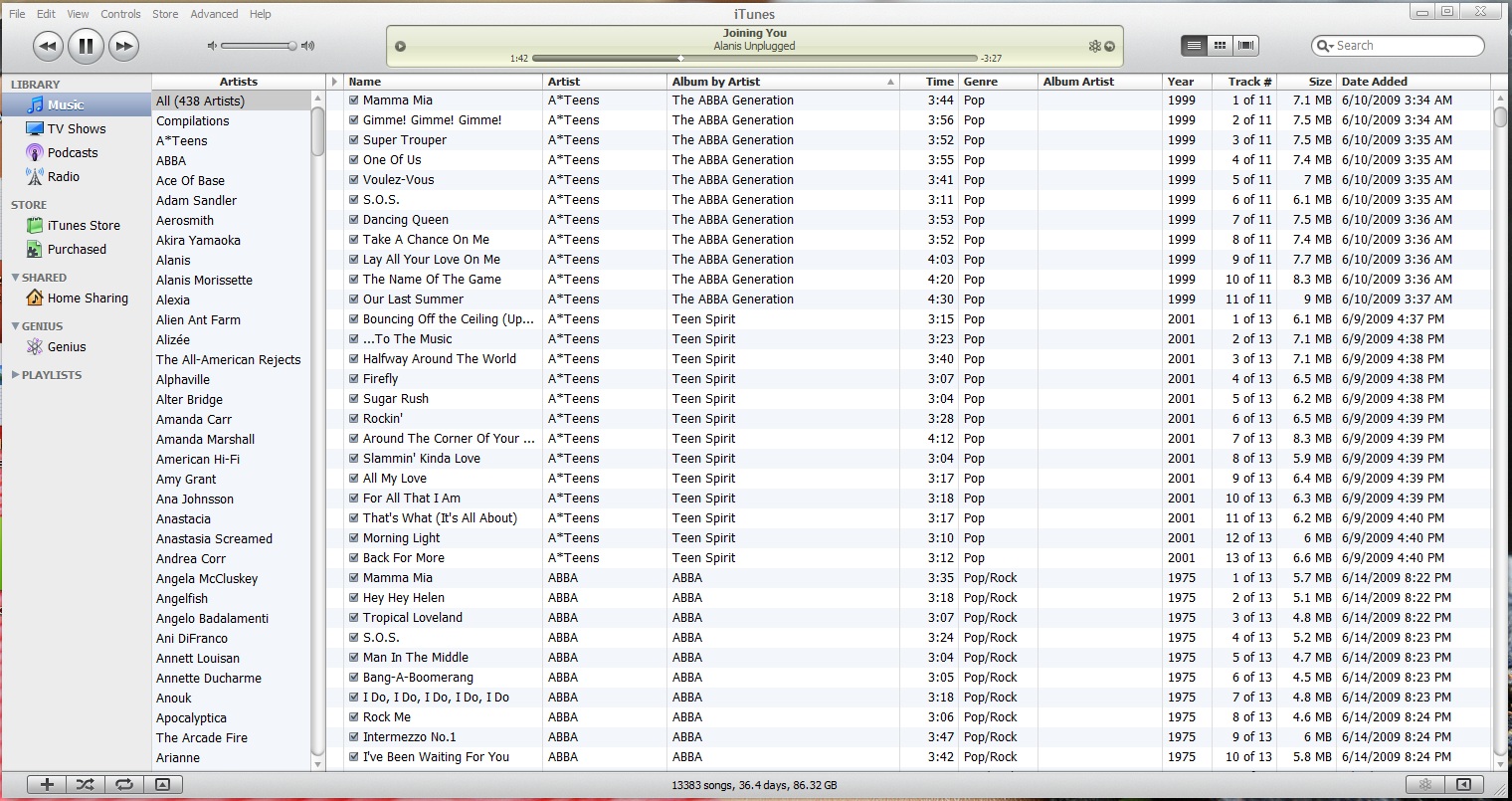Viewport: 1512px width, 801px height.
Task: Click the Genius icon in the now-playing display
Action: (1095, 46)
